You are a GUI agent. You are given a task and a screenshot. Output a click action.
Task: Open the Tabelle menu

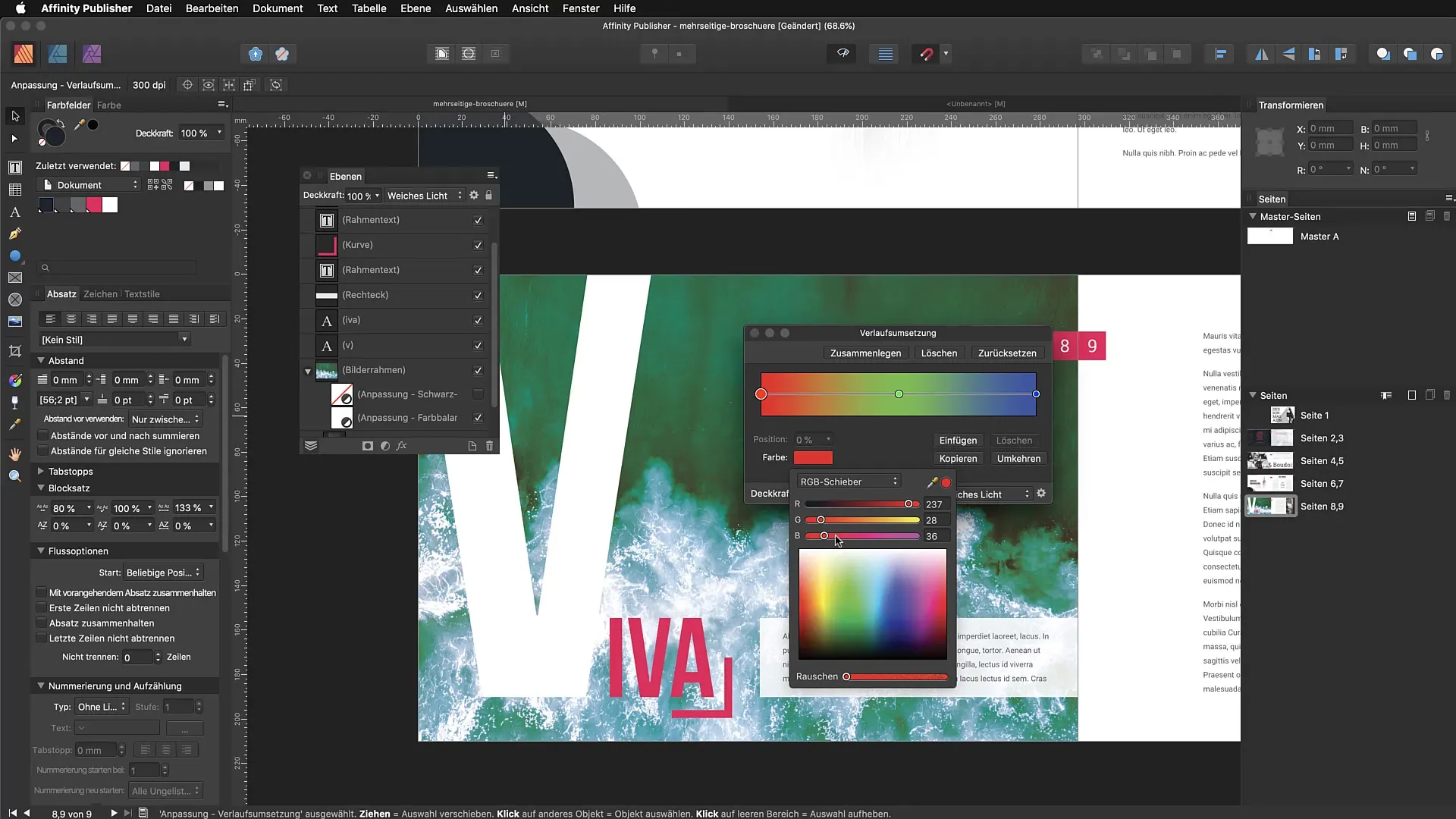369,8
